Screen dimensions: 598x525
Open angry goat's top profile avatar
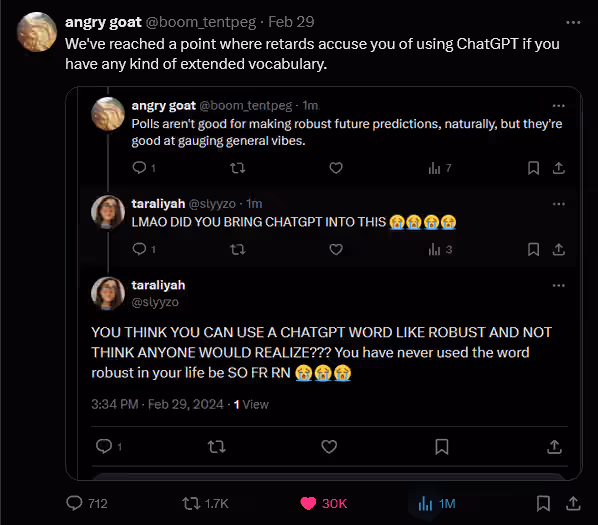tap(37, 32)
